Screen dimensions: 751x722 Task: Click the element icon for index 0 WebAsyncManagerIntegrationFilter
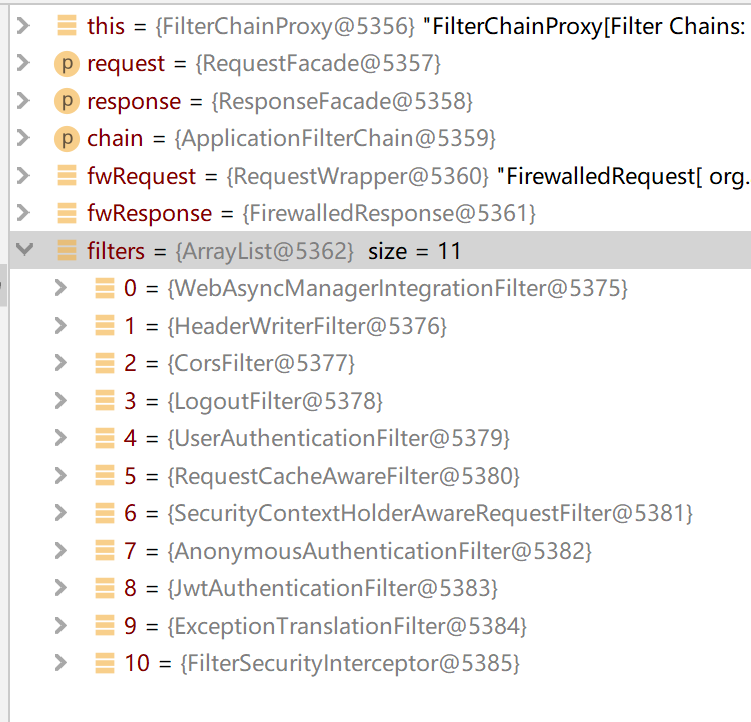tap(104, 288)
